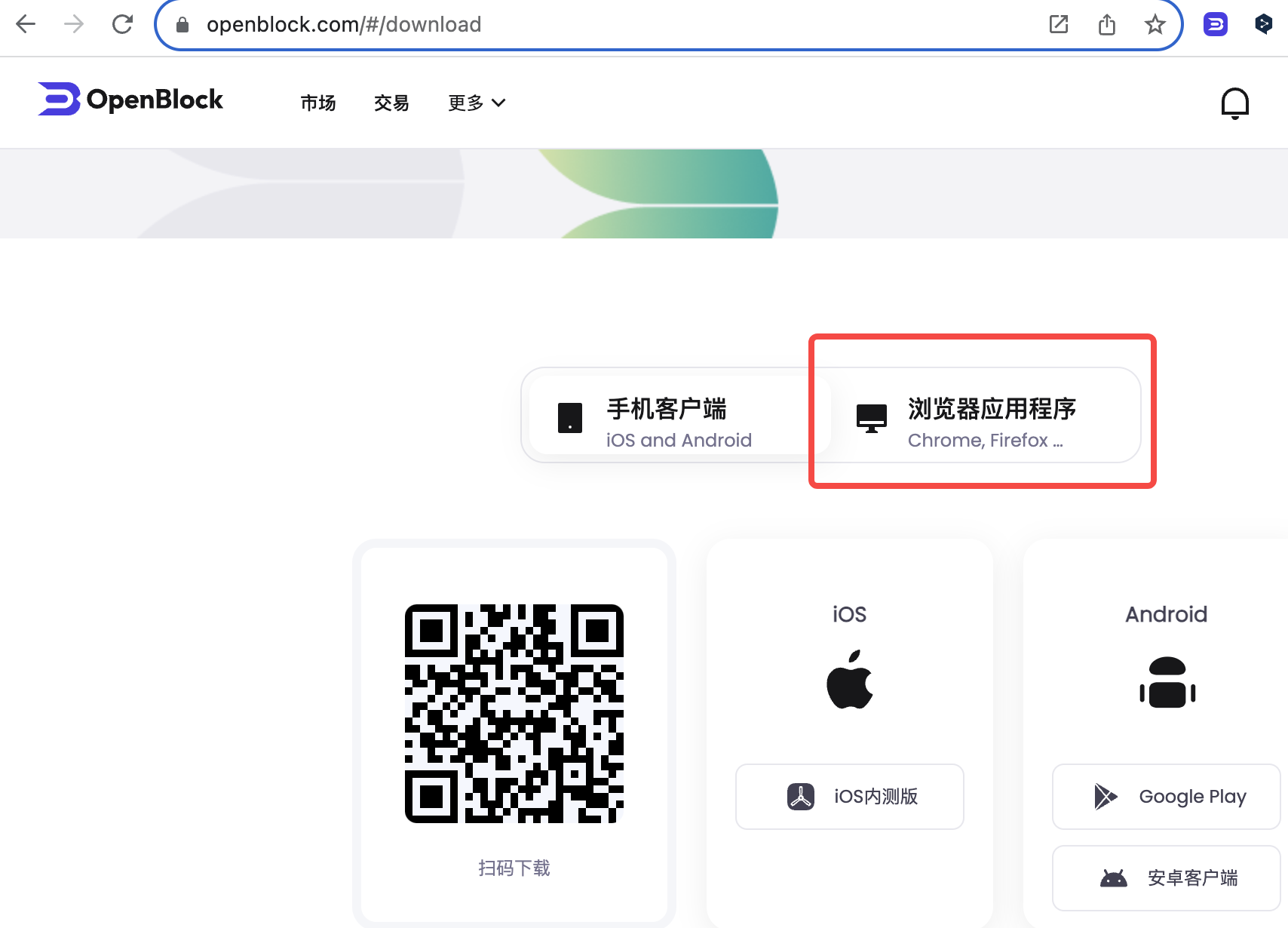Open the Google Play download button
The height and width of the screenshot is (928, 1288).
coord(1167,797)
